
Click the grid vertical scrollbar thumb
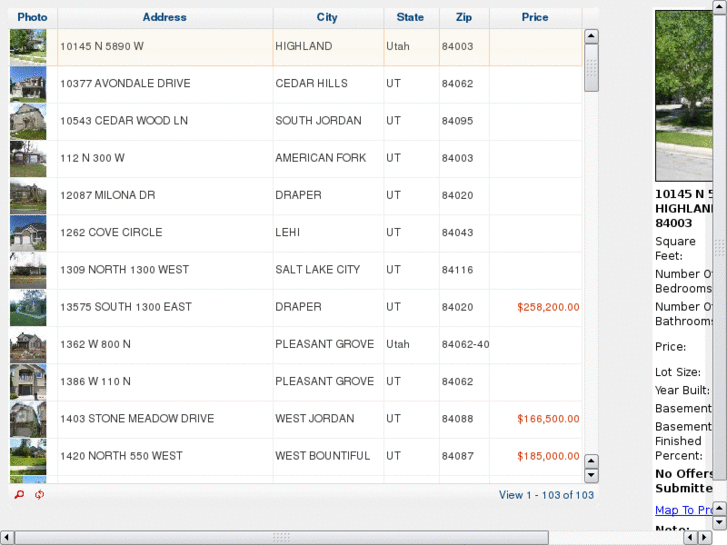pyautogui.click(x=591, y=68)
